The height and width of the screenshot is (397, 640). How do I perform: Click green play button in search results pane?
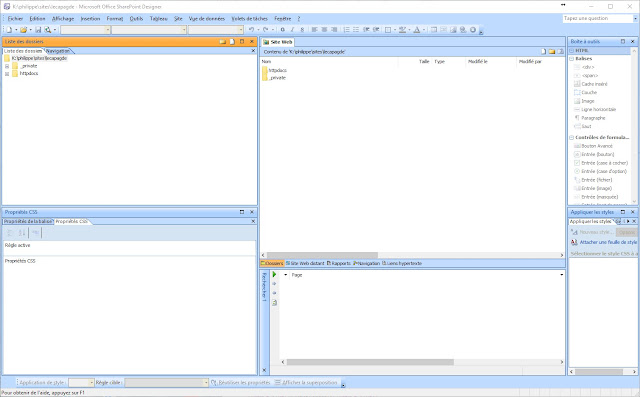pos(274,274)
